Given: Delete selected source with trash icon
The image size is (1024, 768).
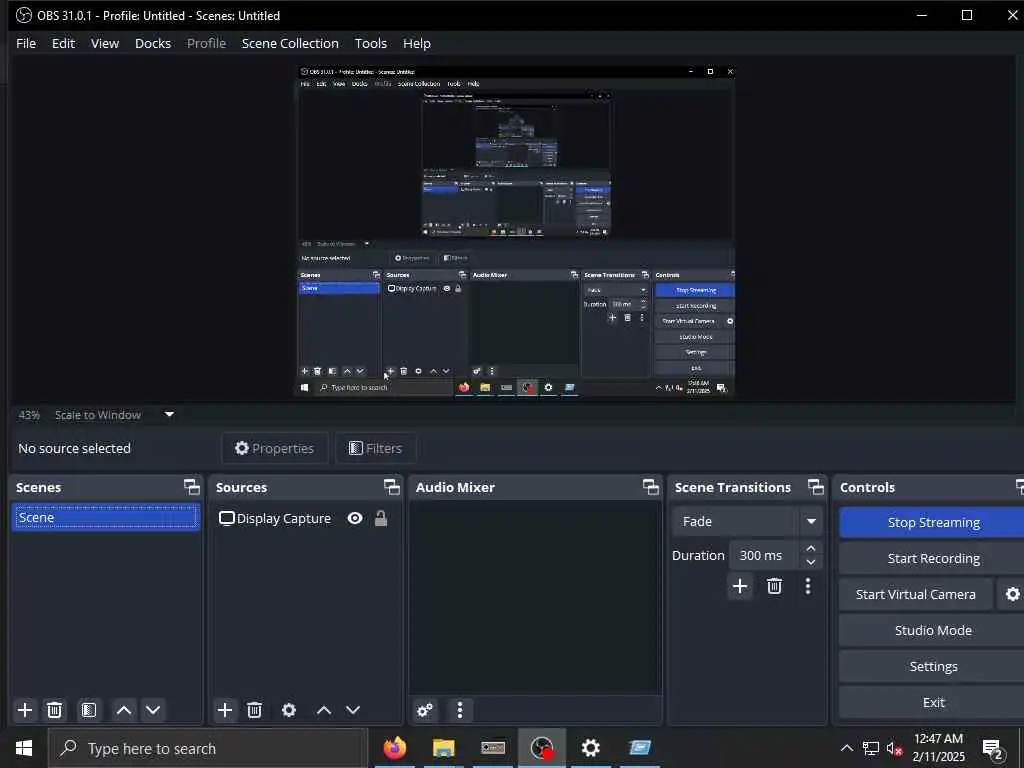Looking at the screenshot, I should point(255,710).
